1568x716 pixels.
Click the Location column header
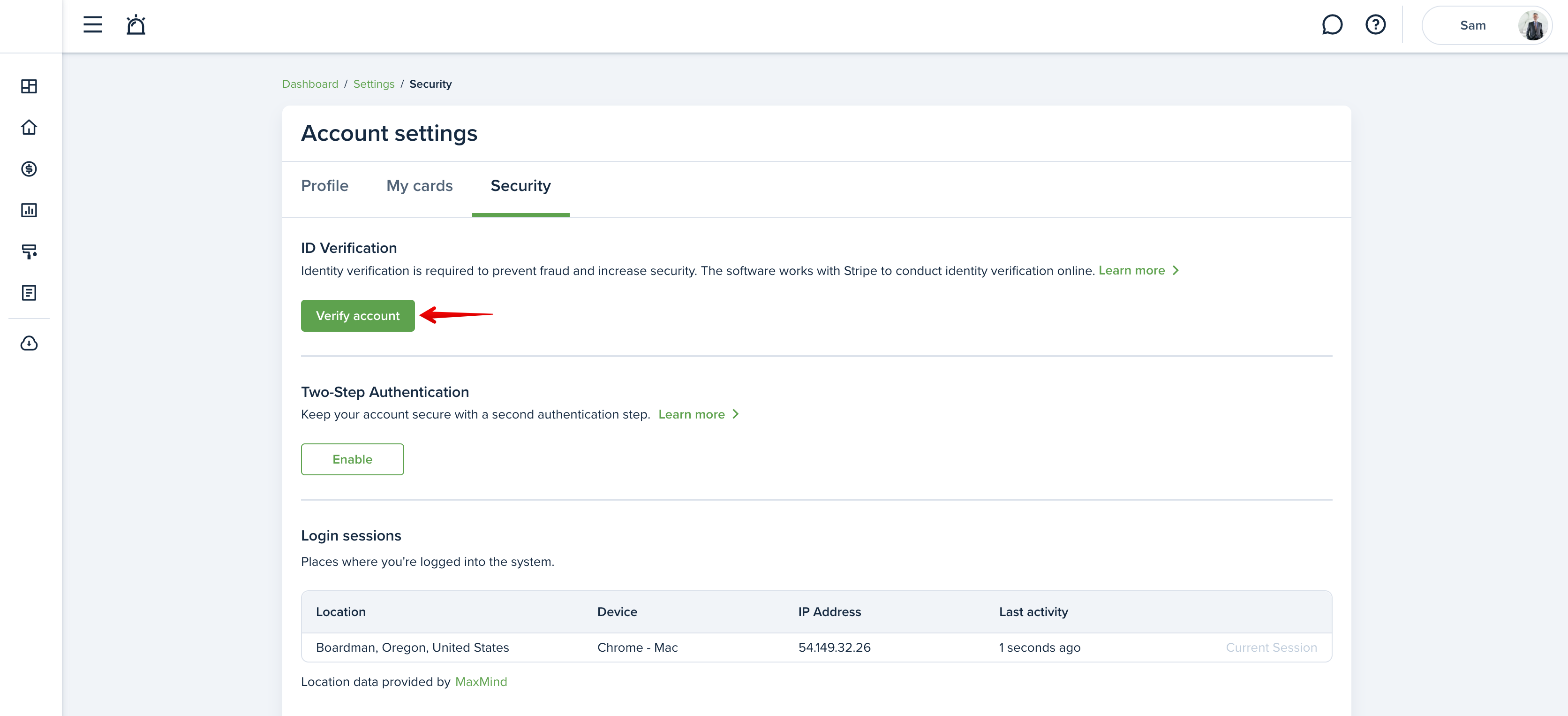(340, 612)
